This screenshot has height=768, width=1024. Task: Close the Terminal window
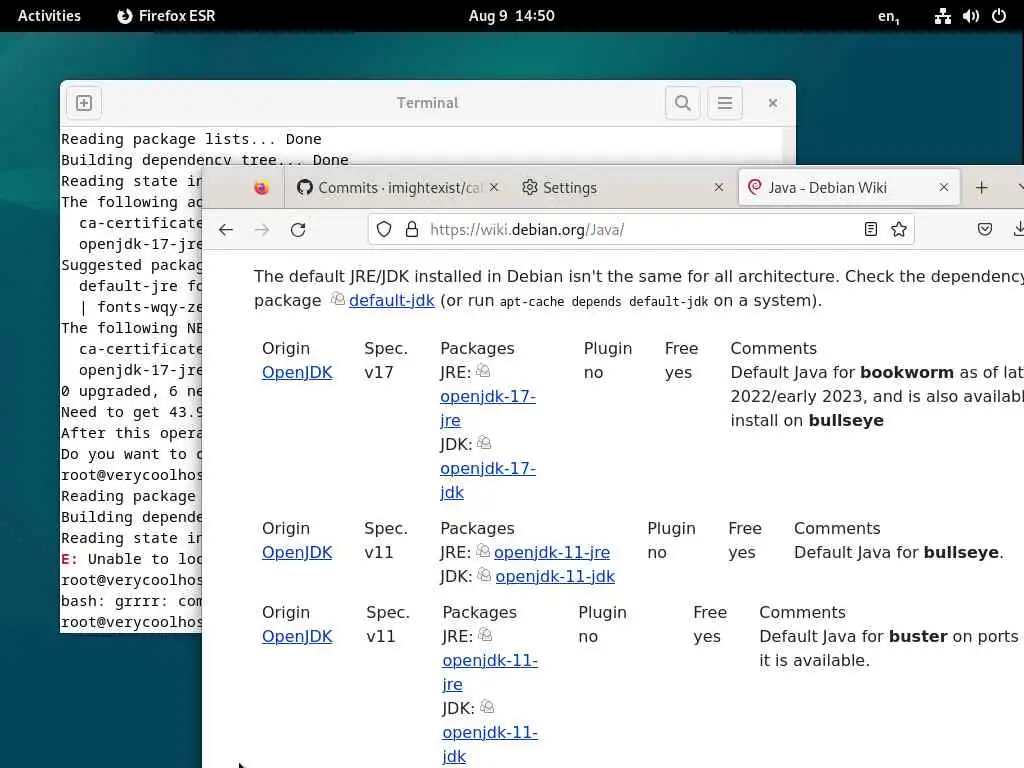click(x=773, y=103)
